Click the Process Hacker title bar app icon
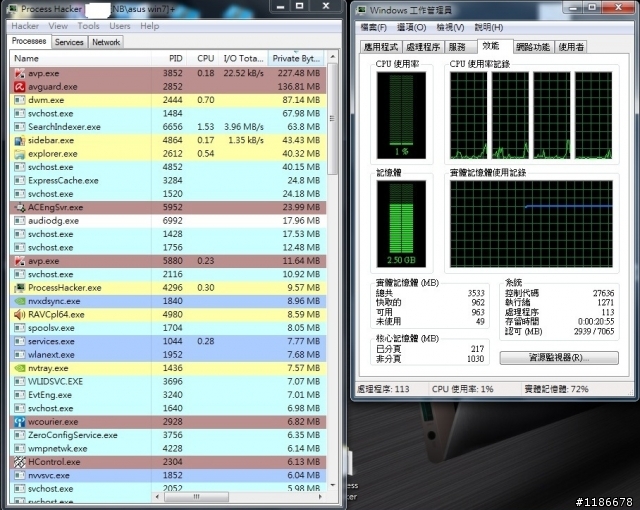The width and height of the screenshot is (640, 510). (x=13, y=9)
